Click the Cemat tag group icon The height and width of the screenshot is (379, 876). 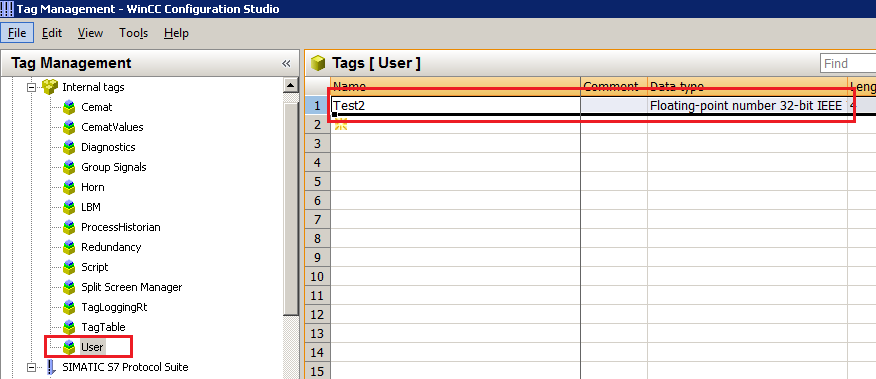[69, 107]
